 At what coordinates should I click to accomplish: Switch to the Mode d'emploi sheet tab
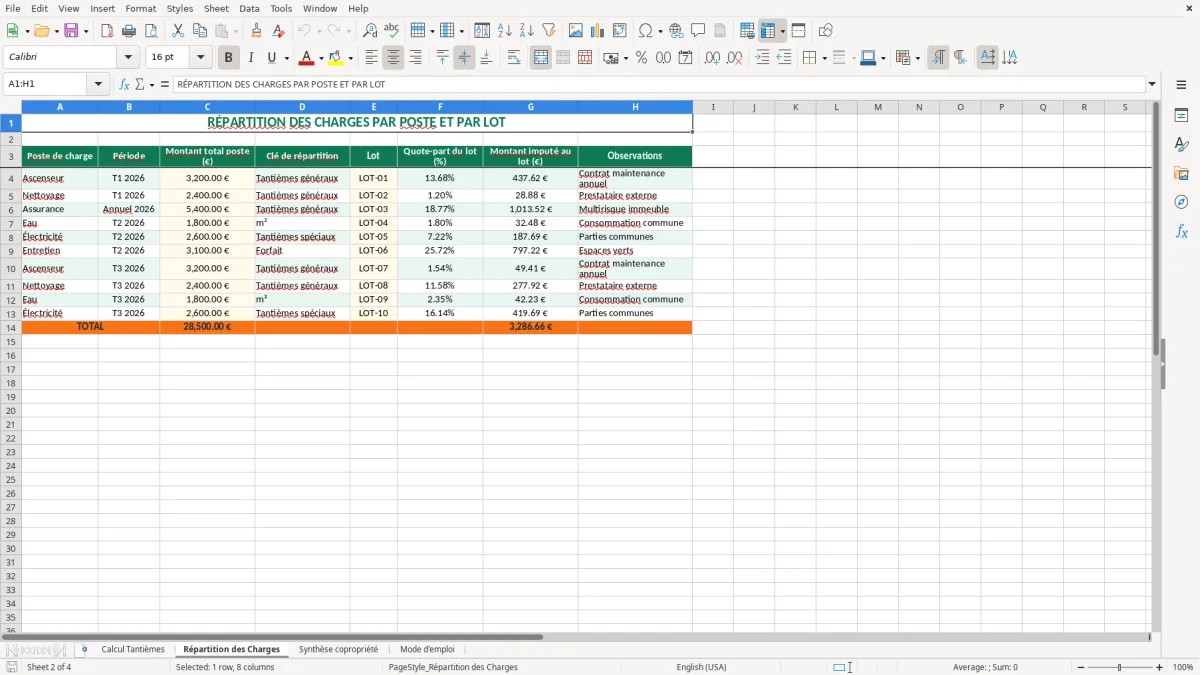[x=427, y=650]
